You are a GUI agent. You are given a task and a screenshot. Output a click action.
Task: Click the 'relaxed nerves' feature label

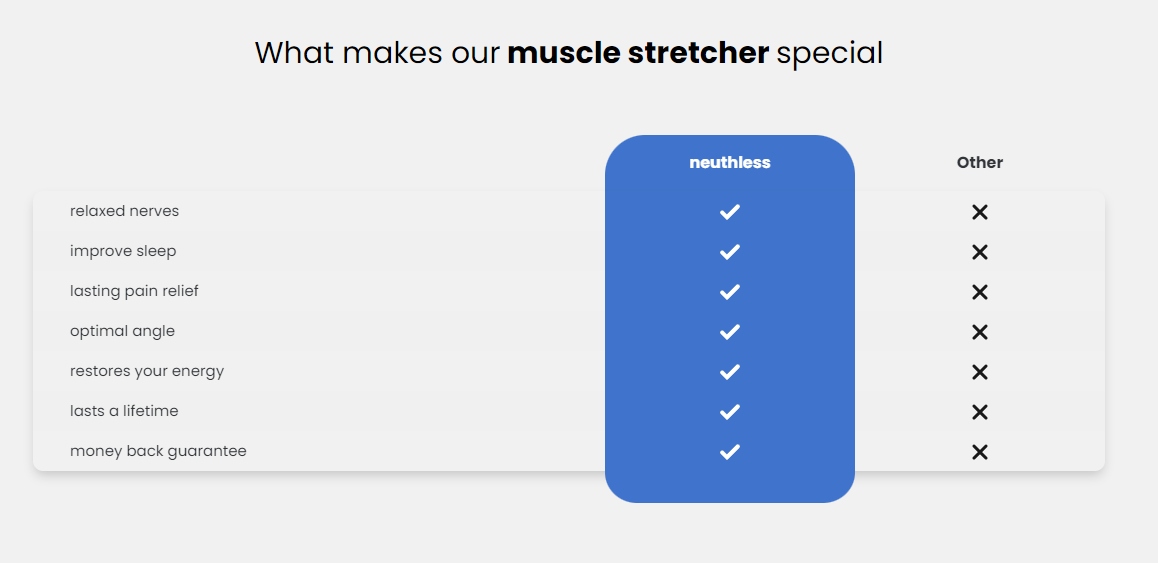click(124, 211)
